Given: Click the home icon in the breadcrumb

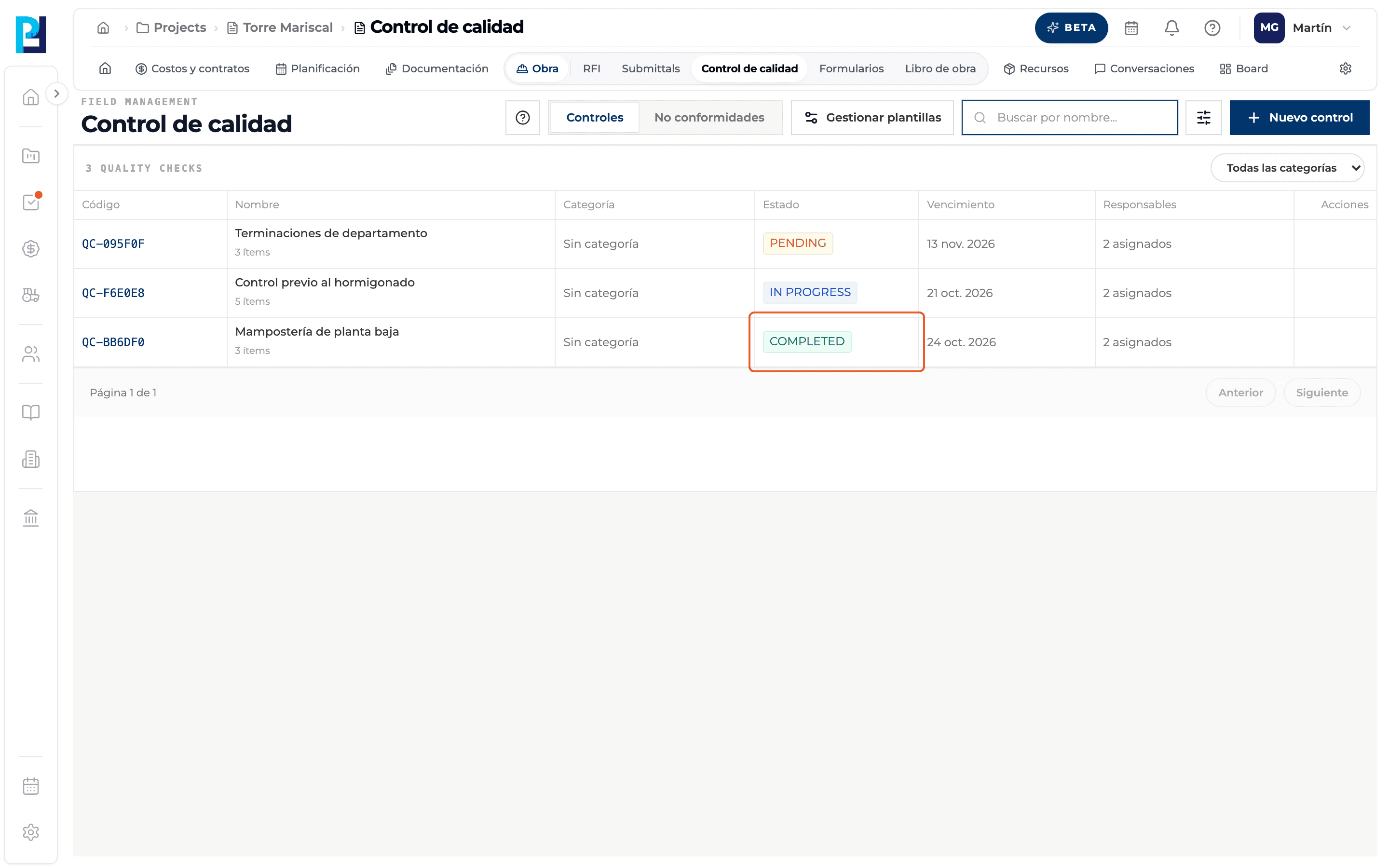Looking at the screenshot, I should click(x=103, y=27).
